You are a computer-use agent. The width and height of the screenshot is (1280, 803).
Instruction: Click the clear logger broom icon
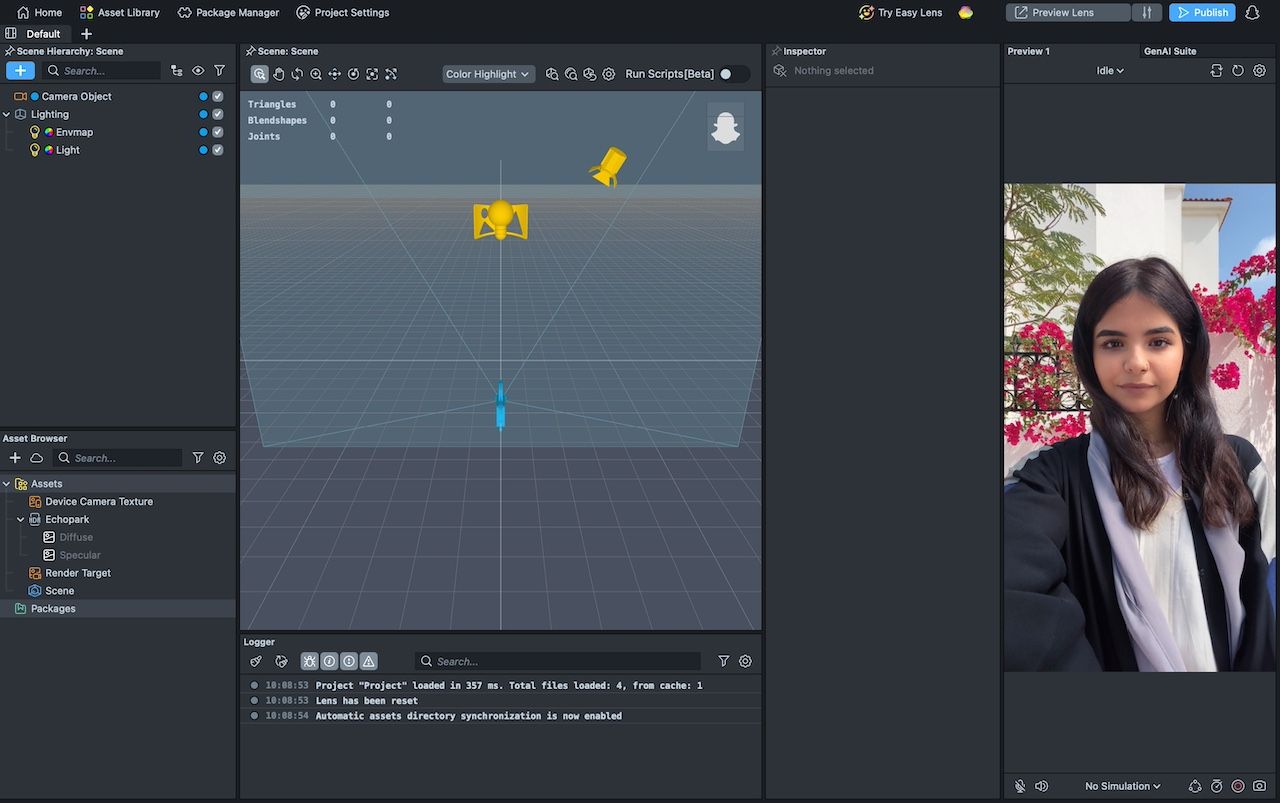[256, 661]
